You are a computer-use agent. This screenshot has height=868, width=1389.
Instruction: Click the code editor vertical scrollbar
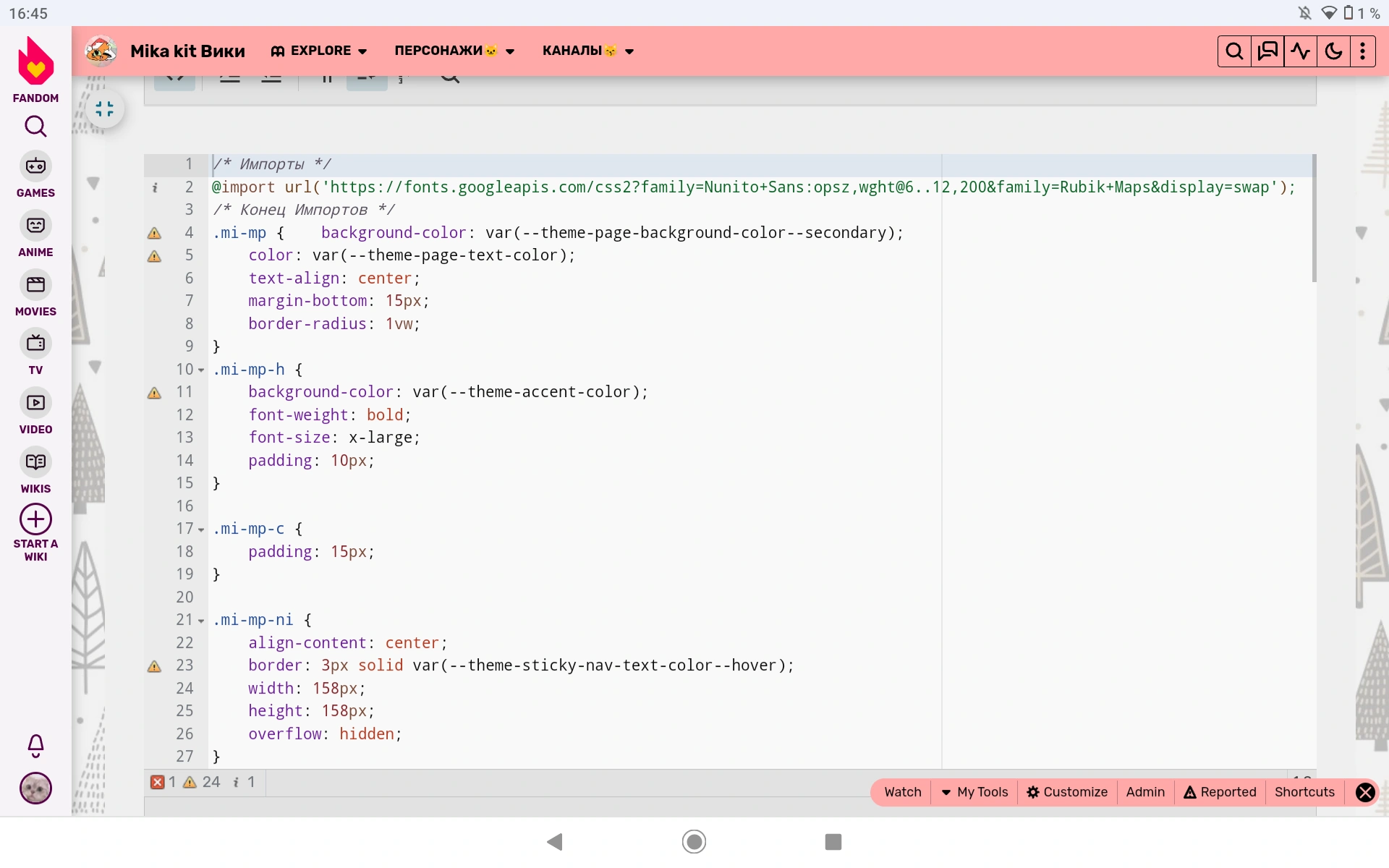(x=1314, y=218)
